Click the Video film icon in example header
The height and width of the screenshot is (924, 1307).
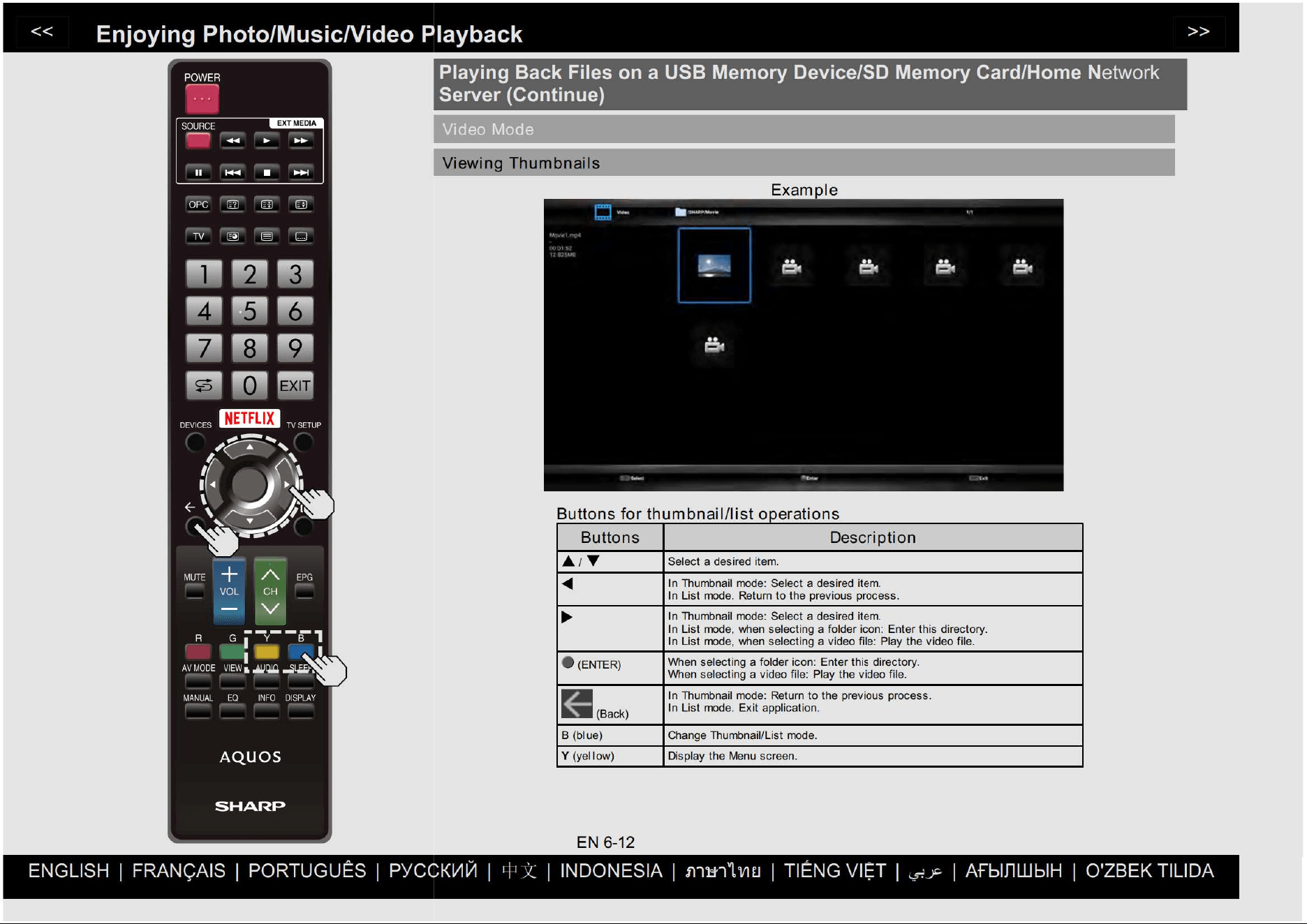[x=603, y=212]
